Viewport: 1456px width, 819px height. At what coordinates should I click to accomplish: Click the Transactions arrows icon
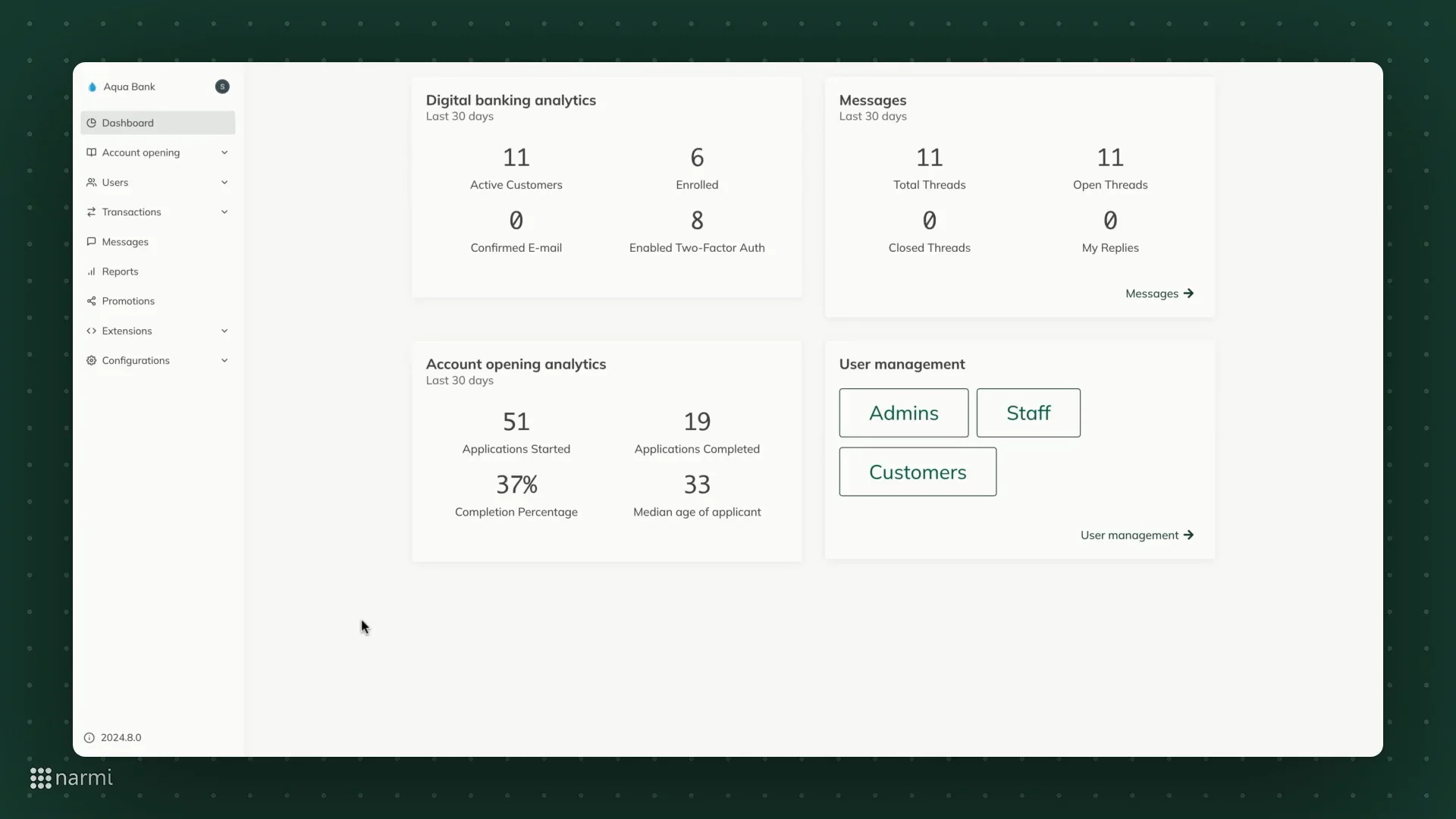pos(91,212)
